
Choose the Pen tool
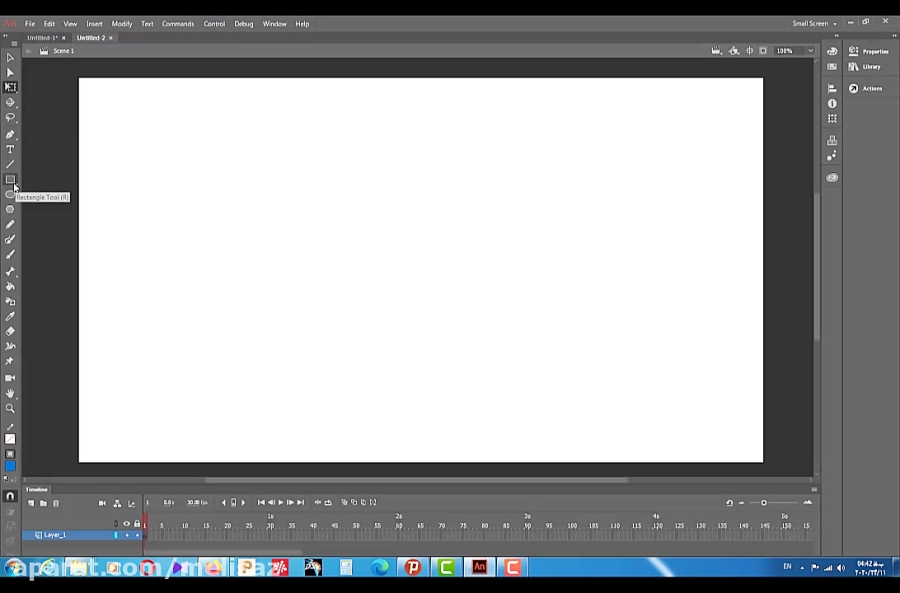click(10, 133)
